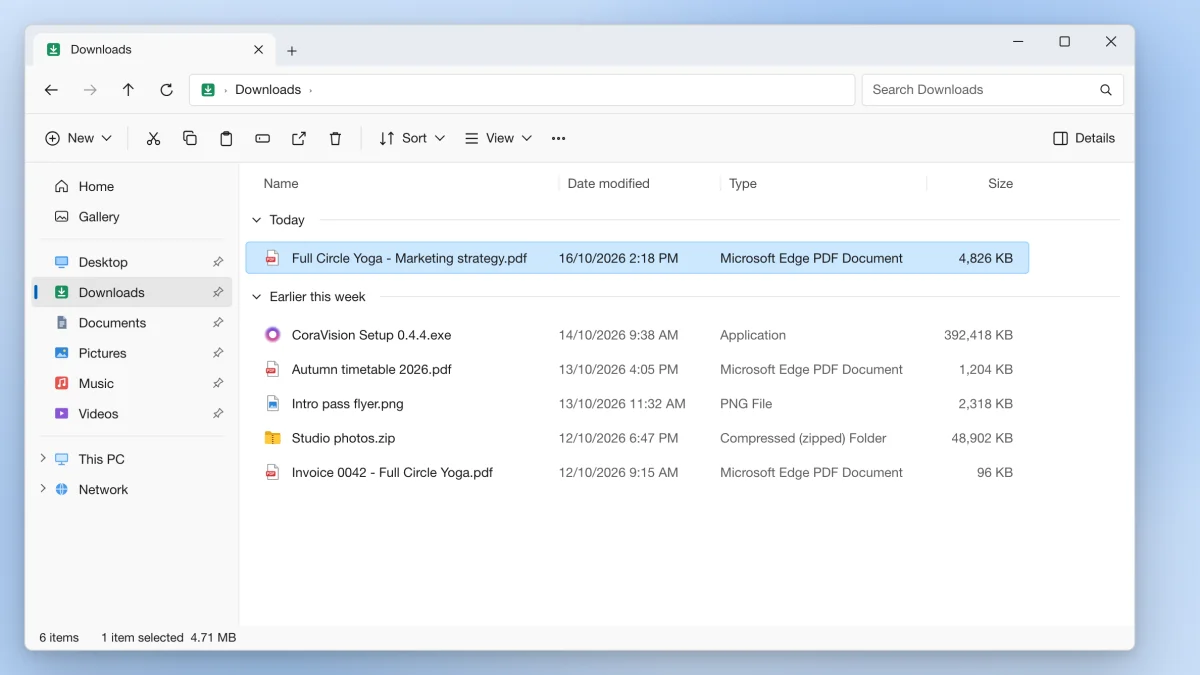Click the Cut scissors icon
The image size is (1200, 675).
[153, 138]
